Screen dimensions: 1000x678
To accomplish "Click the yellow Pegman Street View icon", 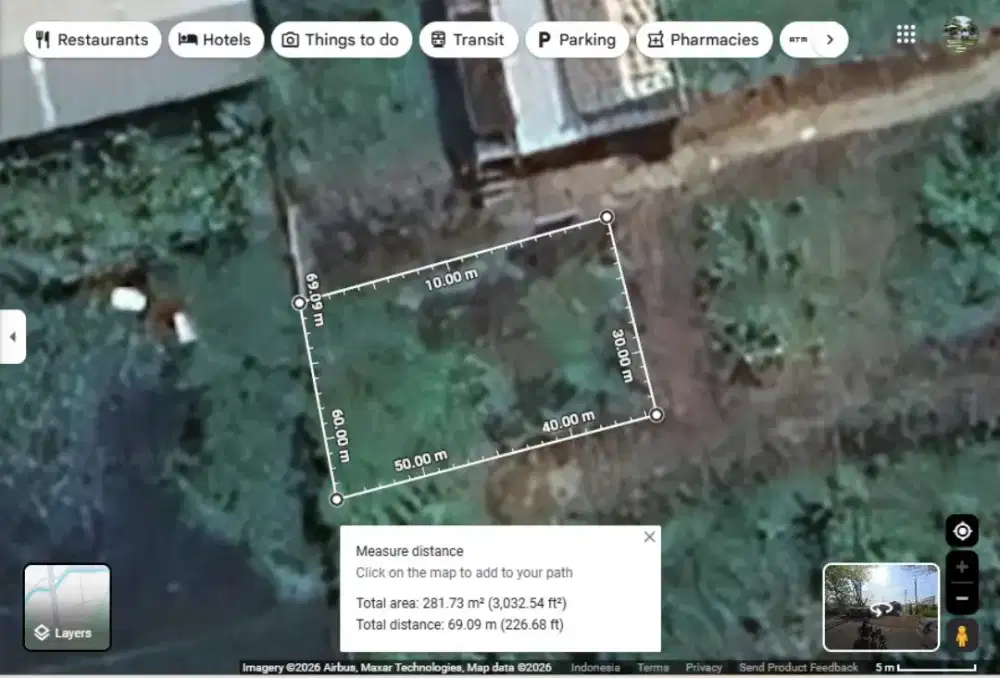I will tap(962, 631).
